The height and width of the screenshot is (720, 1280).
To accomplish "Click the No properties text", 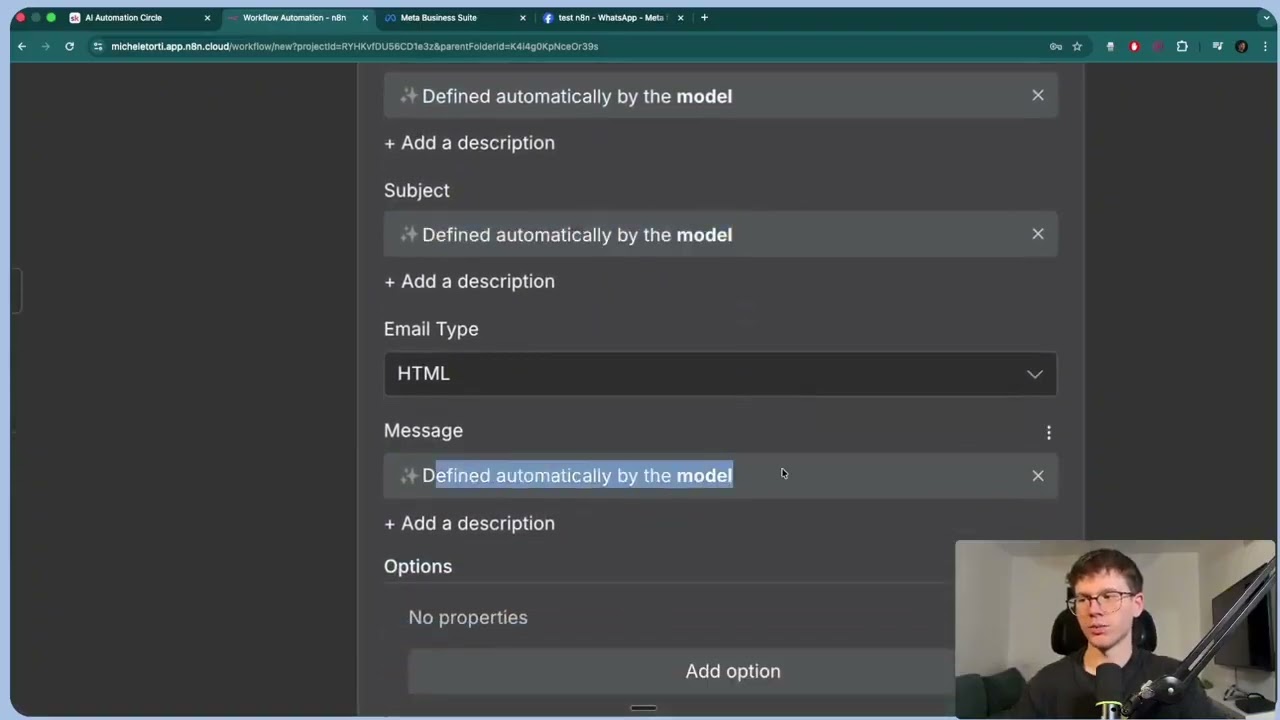I will pos(468,617).
